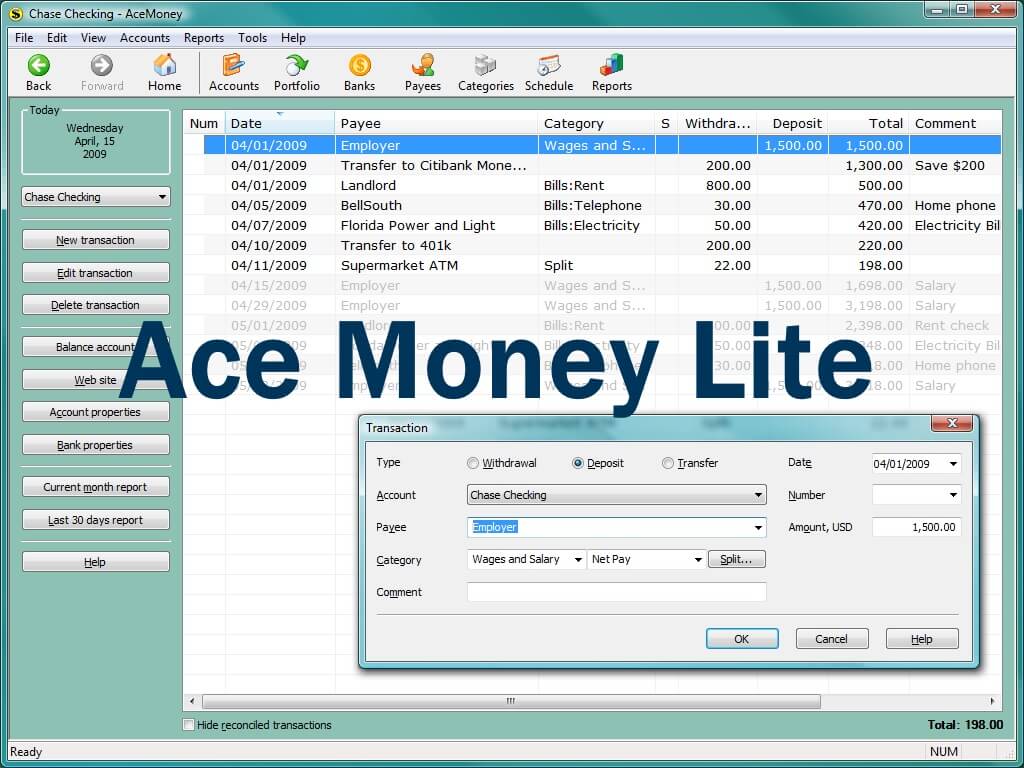The height and width of the screenshot is (768, 1024).
Task: Open the Edit menu
Action: (x=57, y=38)
